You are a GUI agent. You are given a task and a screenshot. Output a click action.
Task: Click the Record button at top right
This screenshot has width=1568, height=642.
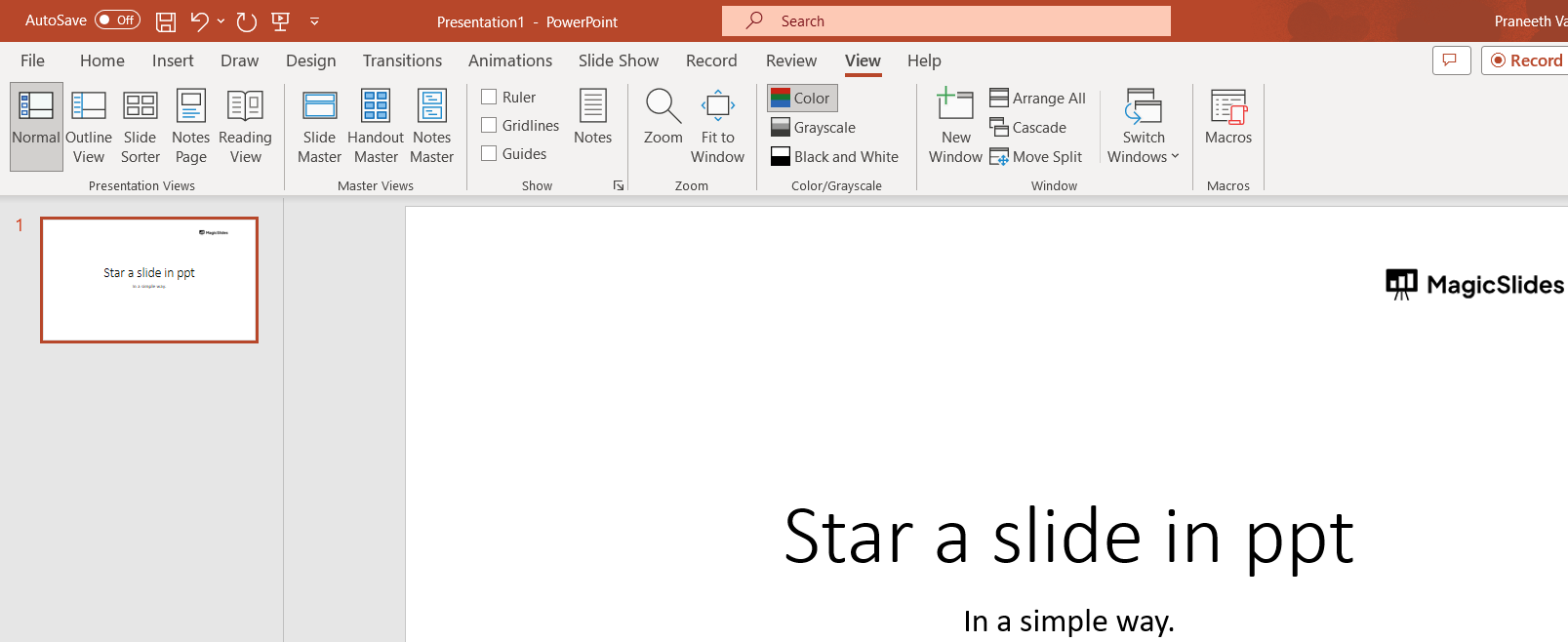coord(1526,60)
